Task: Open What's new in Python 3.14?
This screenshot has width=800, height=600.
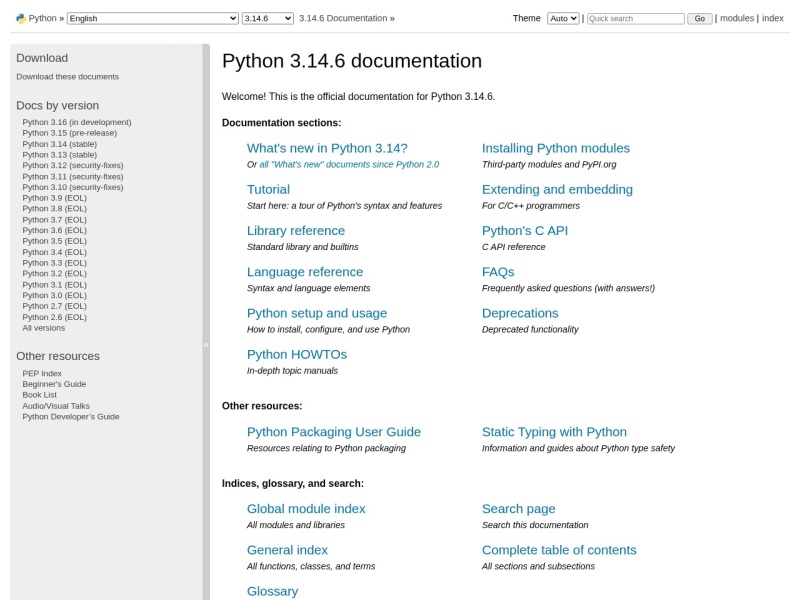Action: [x=327, y=148]
